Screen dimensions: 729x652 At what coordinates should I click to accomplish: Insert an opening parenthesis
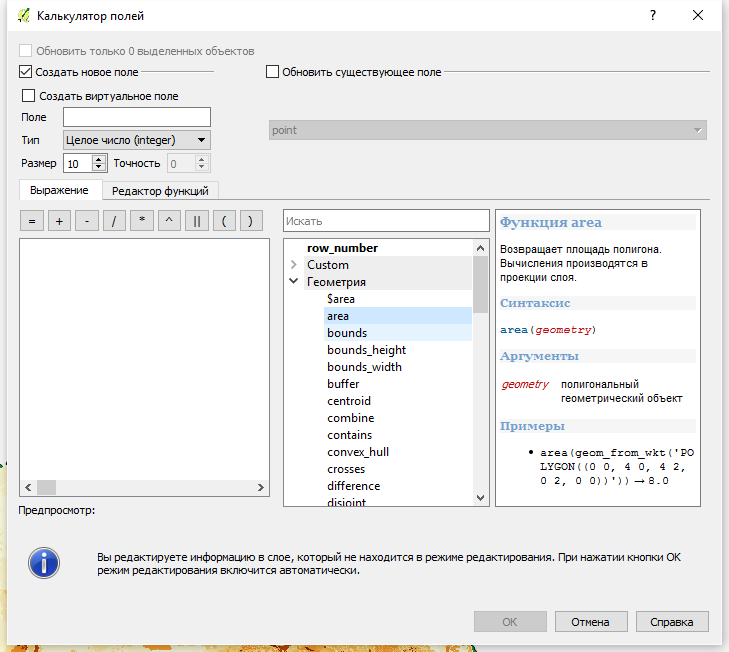[x=224, y=221]
